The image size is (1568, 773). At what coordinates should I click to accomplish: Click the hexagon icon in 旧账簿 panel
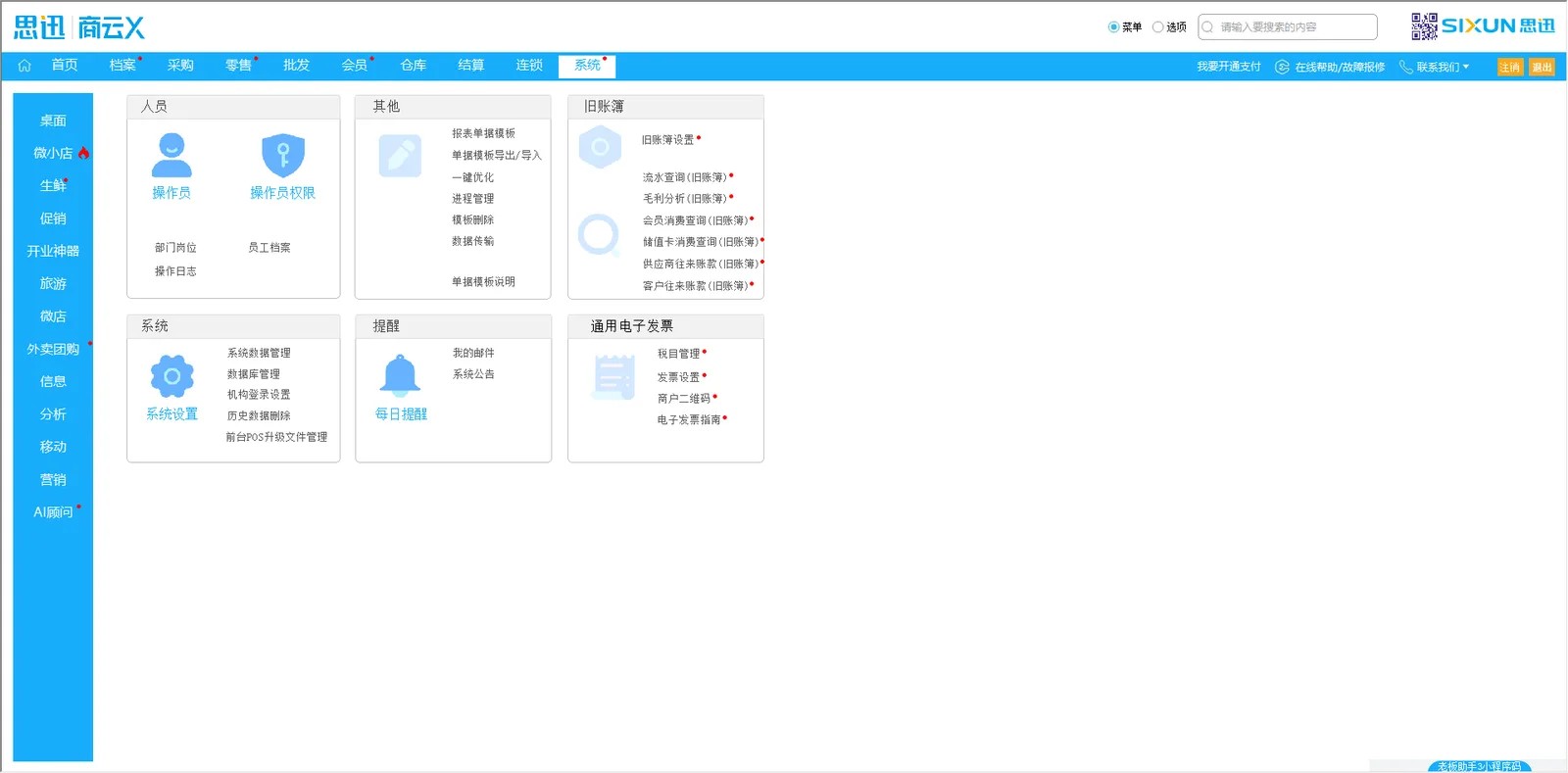coord(600,148)
